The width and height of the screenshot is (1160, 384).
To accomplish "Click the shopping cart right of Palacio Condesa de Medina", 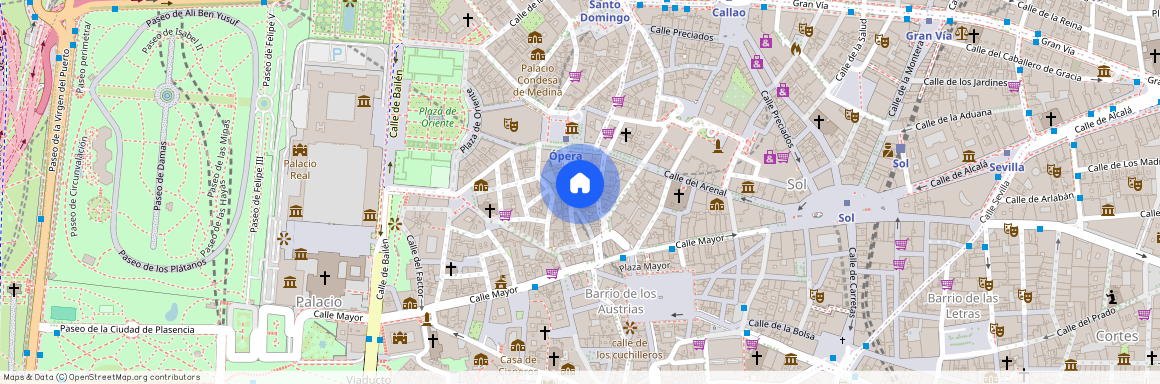I will click(x=575, y=75).
